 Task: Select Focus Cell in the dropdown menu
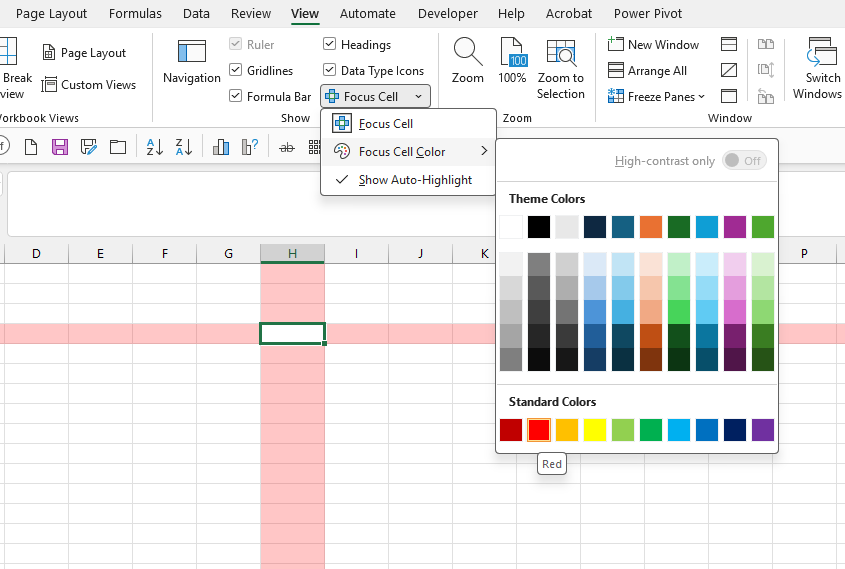pyautogui.click(x=408, y=124)
